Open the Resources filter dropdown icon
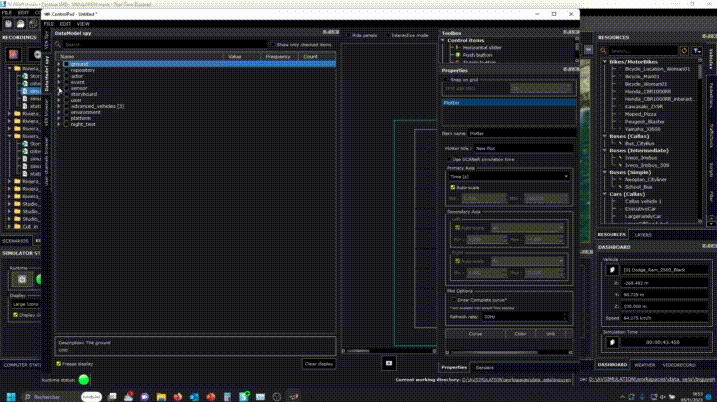This screenshot has height=402, width=717. [x=697, y=51]
